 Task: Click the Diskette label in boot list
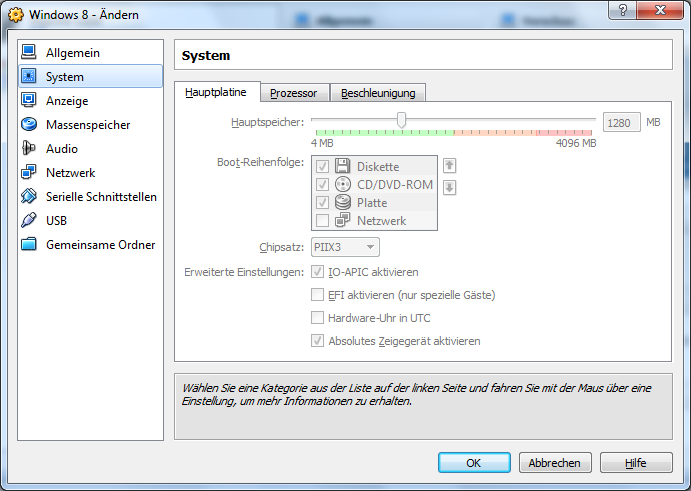[x=378, y=167]
